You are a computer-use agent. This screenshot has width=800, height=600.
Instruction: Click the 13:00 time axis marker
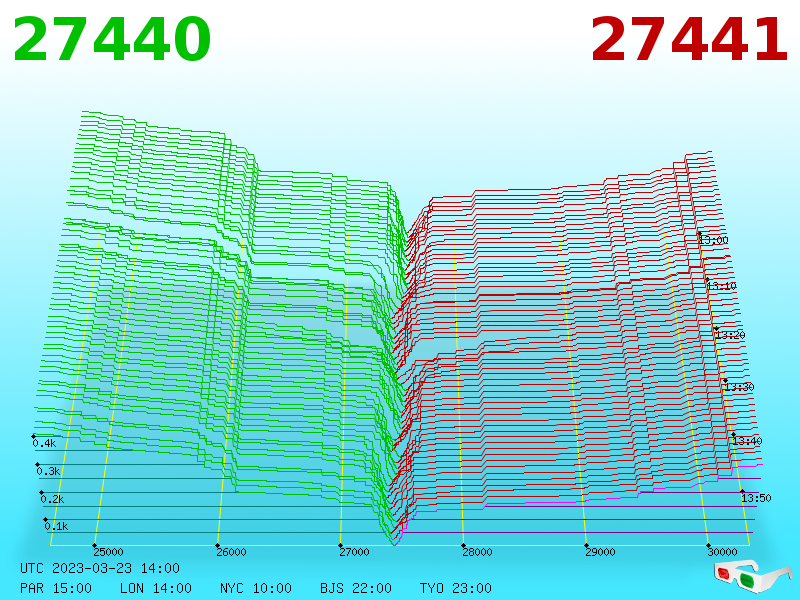(714, 240)
